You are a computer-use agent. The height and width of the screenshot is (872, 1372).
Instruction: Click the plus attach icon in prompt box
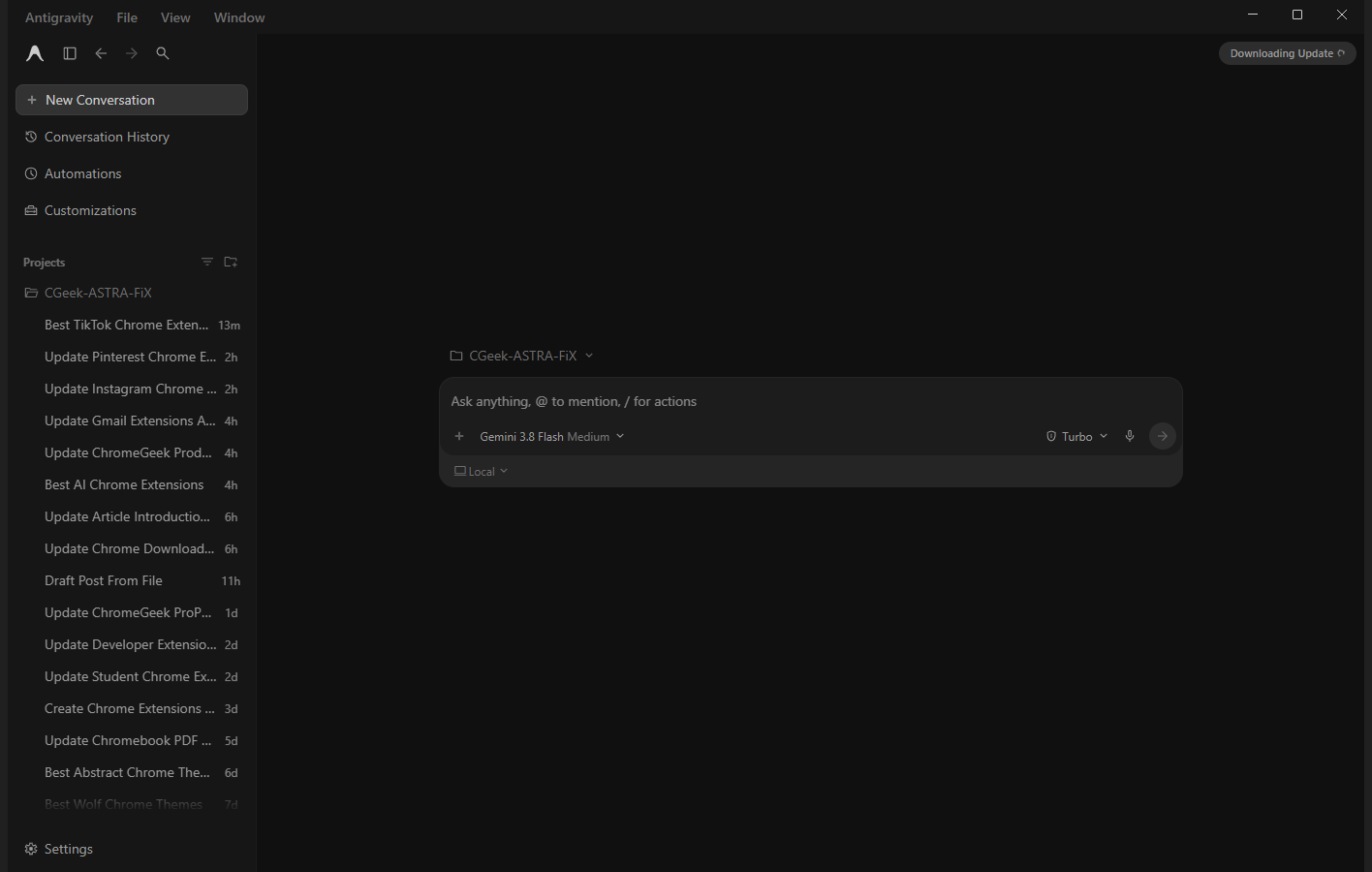tap(459, 436)
